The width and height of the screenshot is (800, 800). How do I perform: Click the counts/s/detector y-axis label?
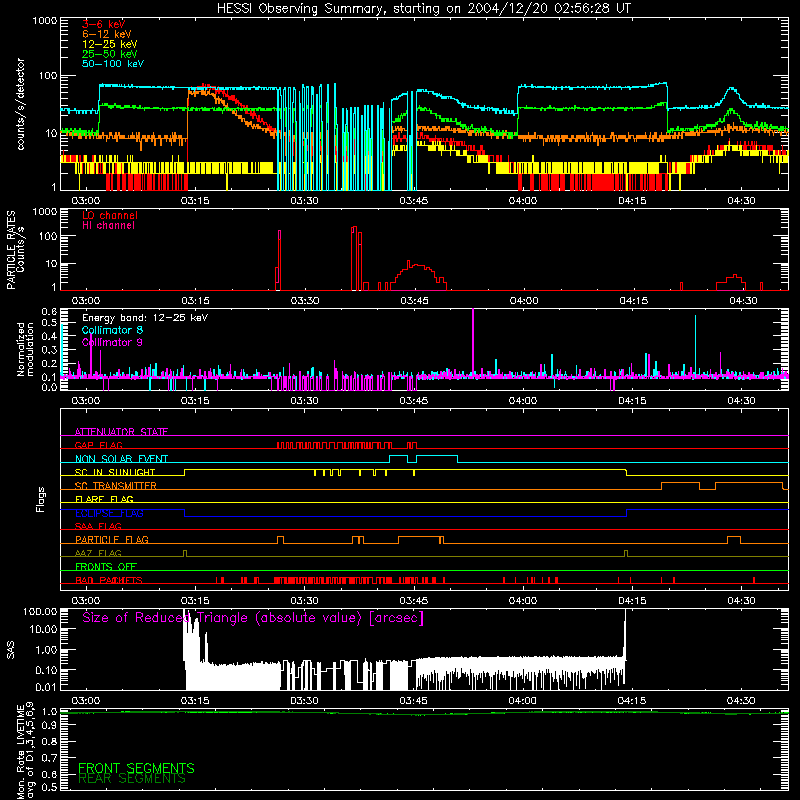(x=20, y=104)
